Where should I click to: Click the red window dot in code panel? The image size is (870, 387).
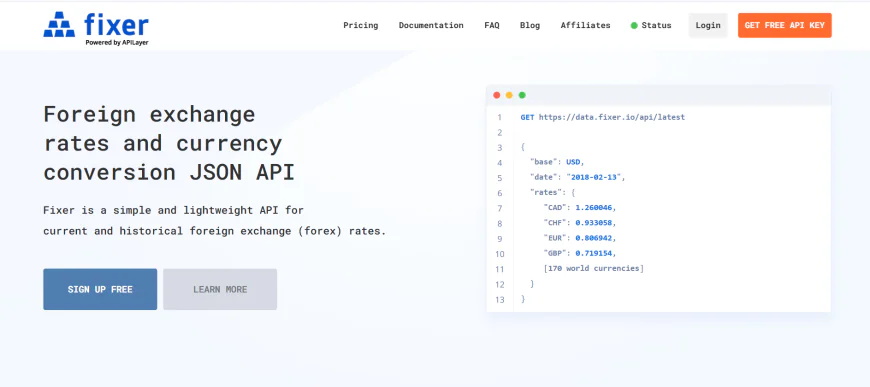[x=497, y=96]
